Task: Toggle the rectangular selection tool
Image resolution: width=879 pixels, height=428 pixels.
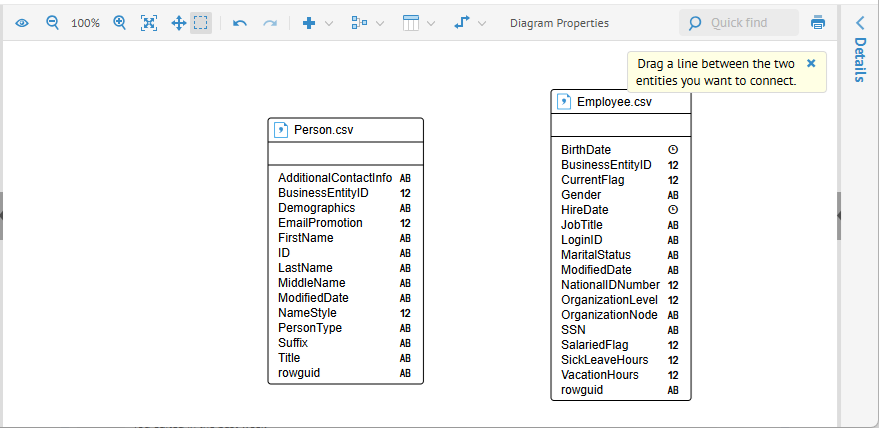Action: click(201, 23)
